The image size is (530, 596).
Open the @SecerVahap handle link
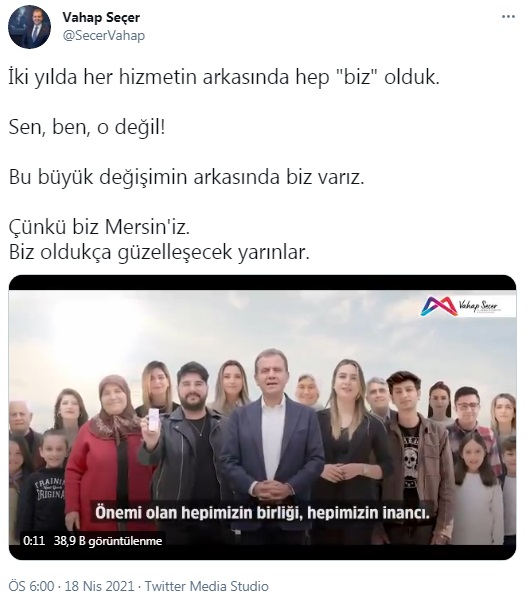tap(103, 36)
